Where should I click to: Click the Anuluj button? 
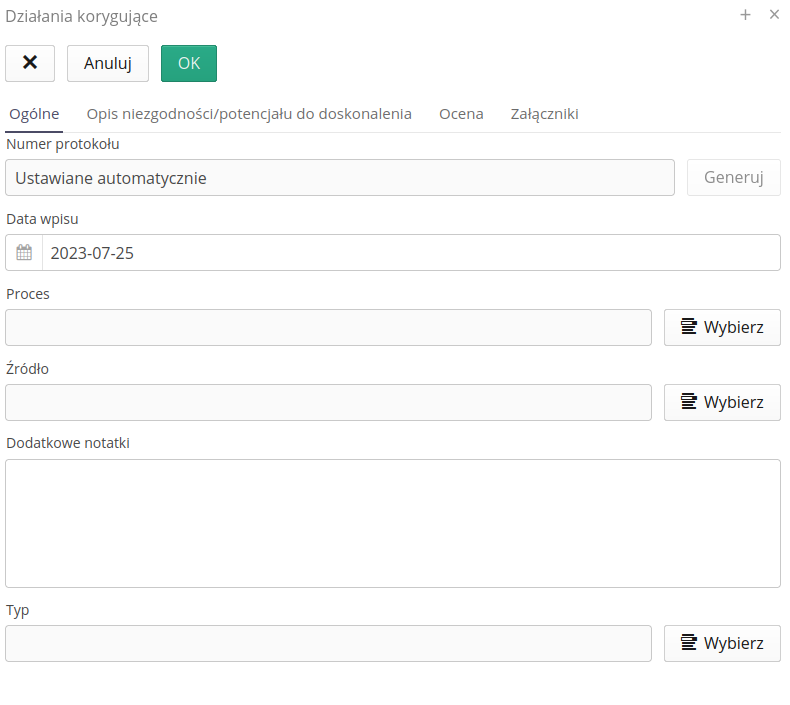[x=108, y=63]
